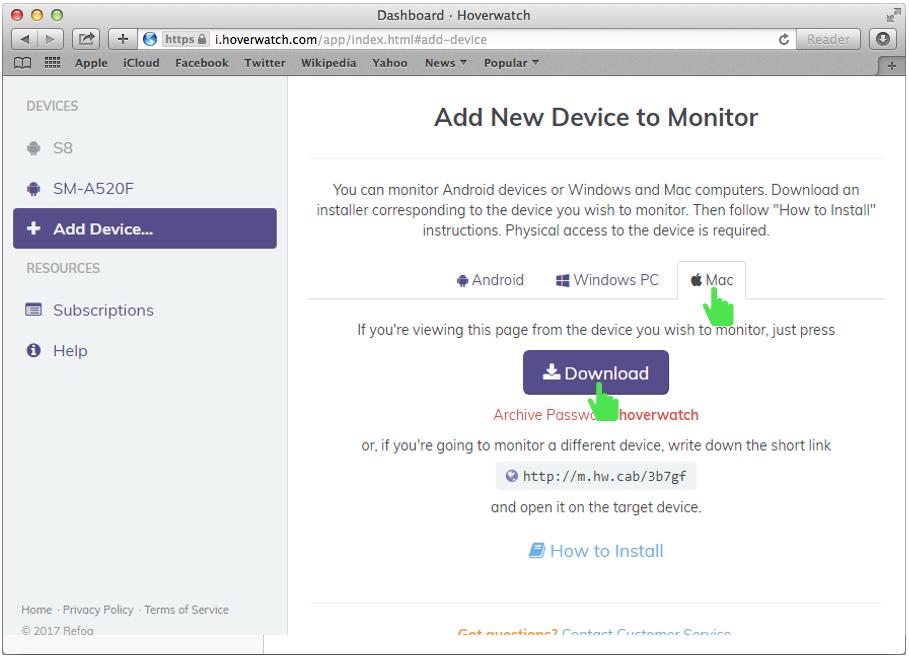Open Help in the sidebar
The height and width of the screenshot is (659, 909).
(x=144, y=351)
